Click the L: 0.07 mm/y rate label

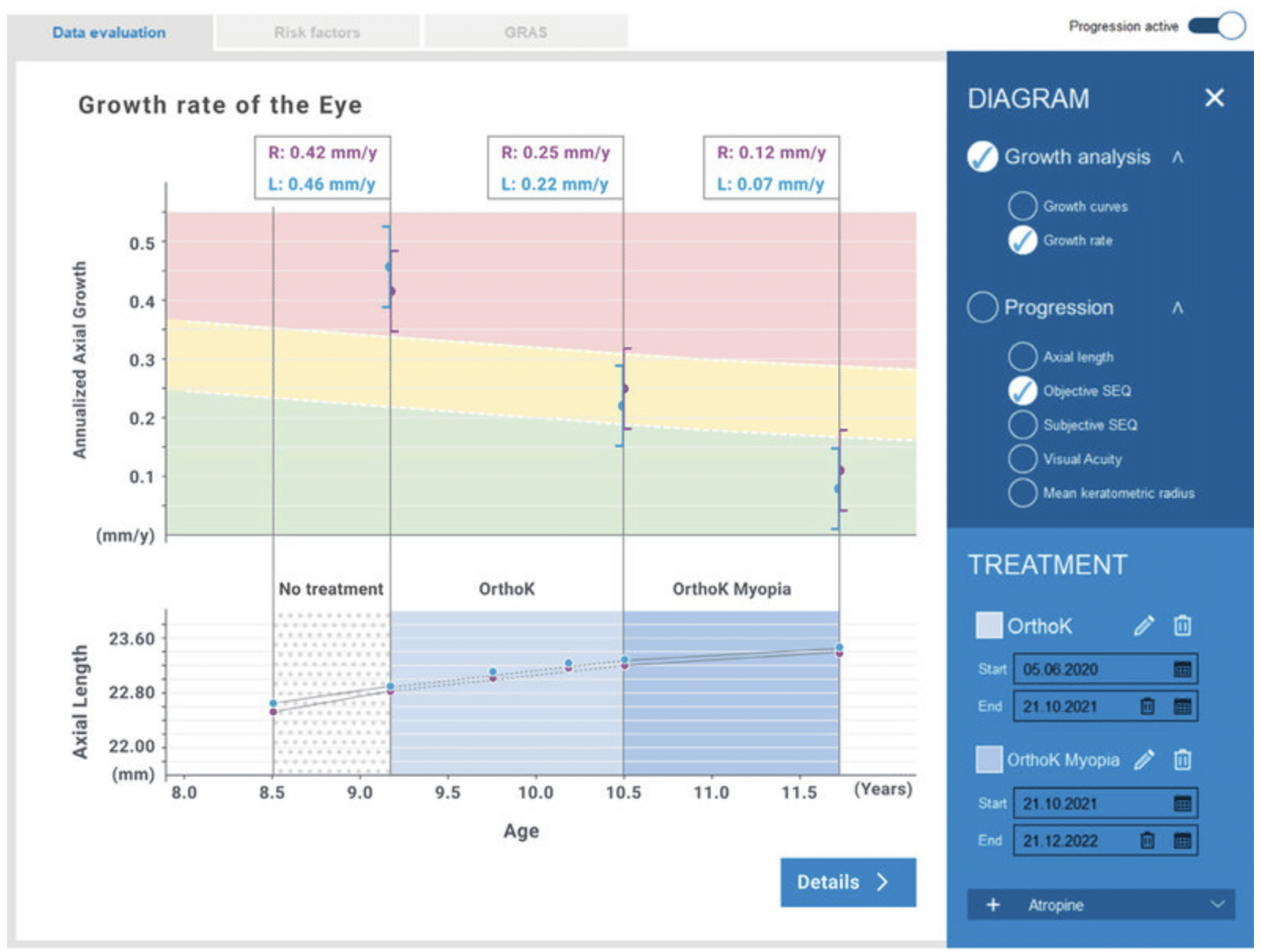[x=771, y=184]
